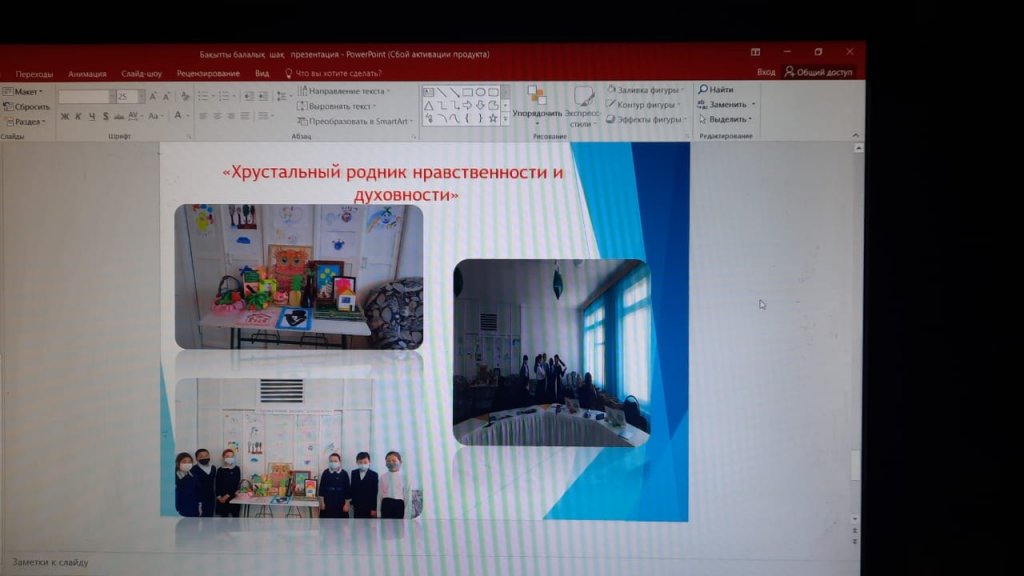Open the Вид ribbon tab
The image size is (1024, 576).
[x=262, y=74]
